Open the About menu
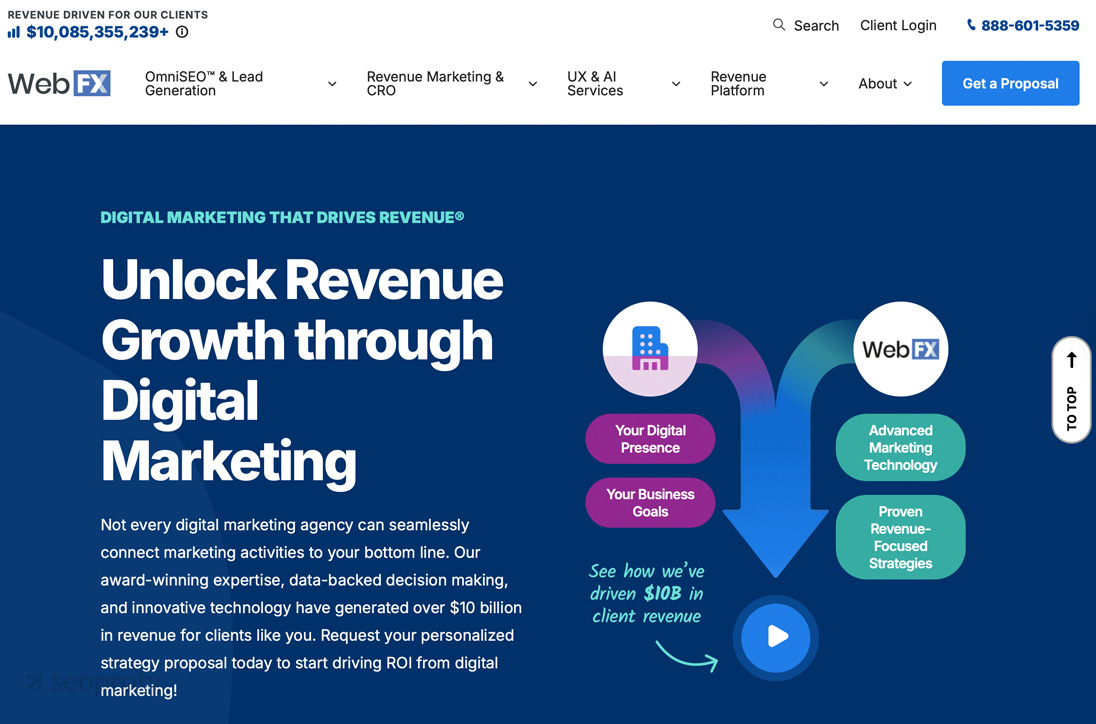 877,84
